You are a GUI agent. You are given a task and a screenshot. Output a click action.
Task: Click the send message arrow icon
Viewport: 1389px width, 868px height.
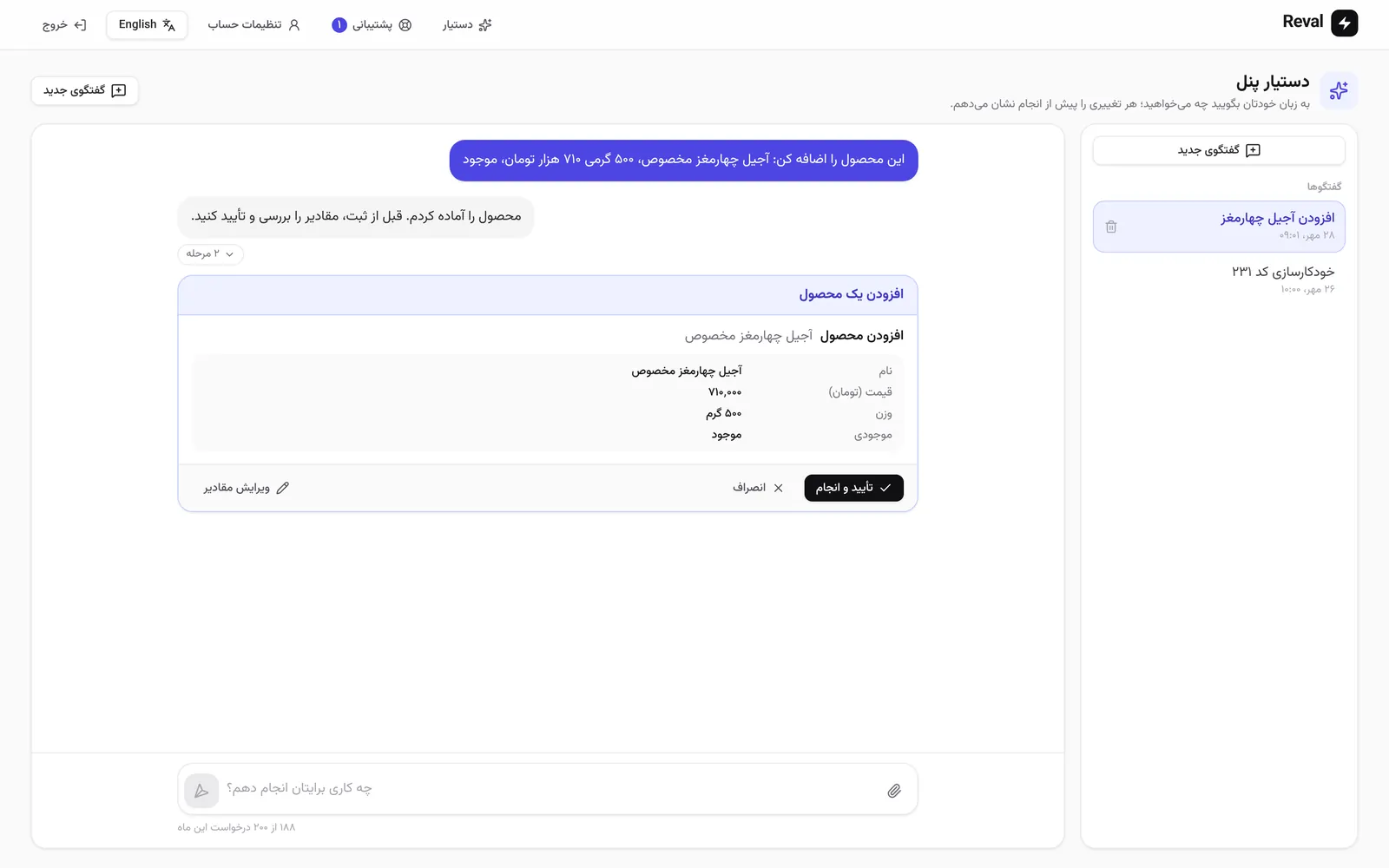pos(201,791)
